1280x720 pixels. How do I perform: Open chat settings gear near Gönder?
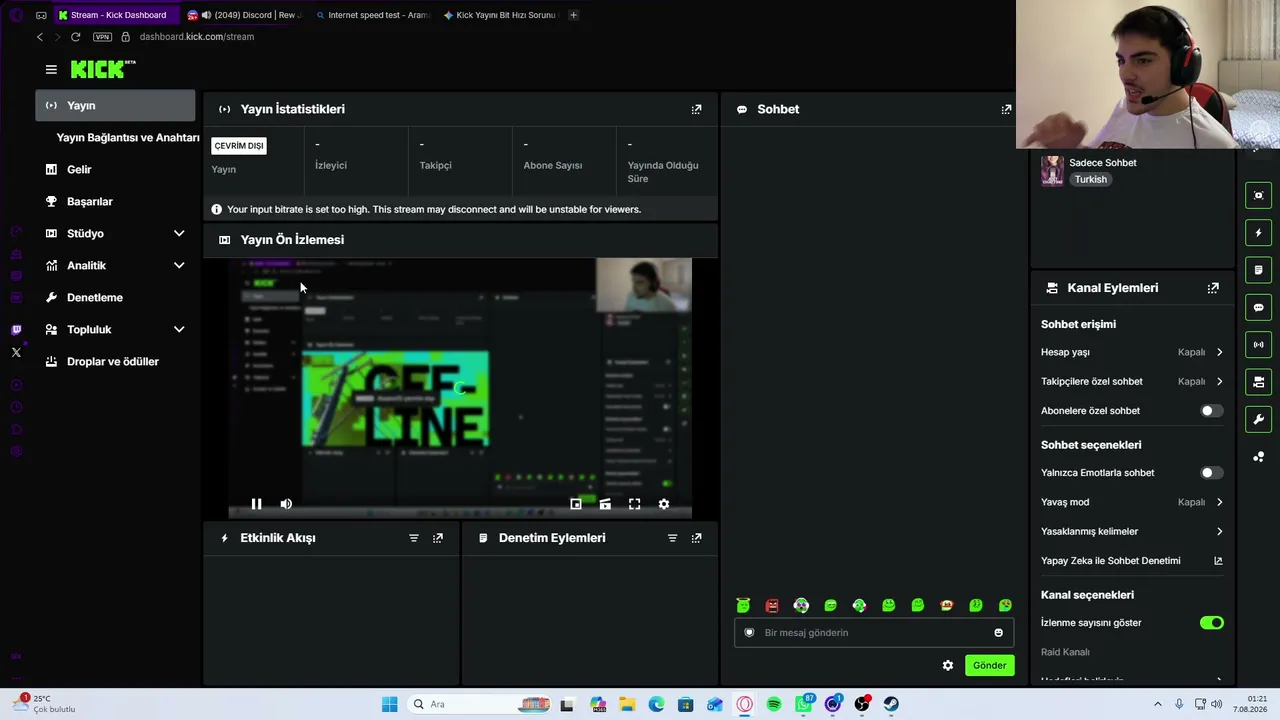[x=948, y=665]
